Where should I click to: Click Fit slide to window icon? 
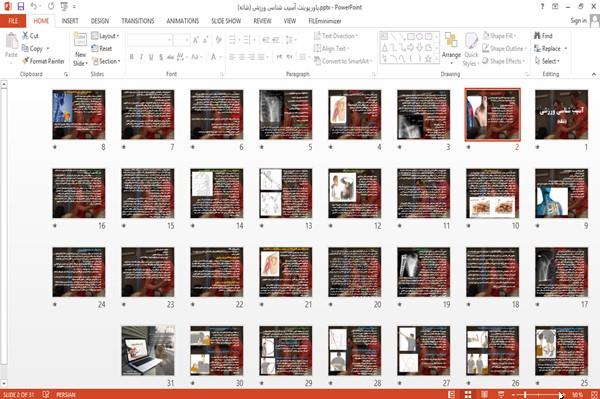point(594,394)
